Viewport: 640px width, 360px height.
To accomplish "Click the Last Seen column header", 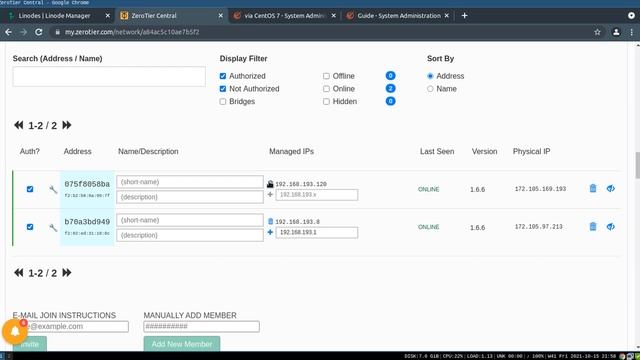I will pyautogui.click(x=437, y=151).
